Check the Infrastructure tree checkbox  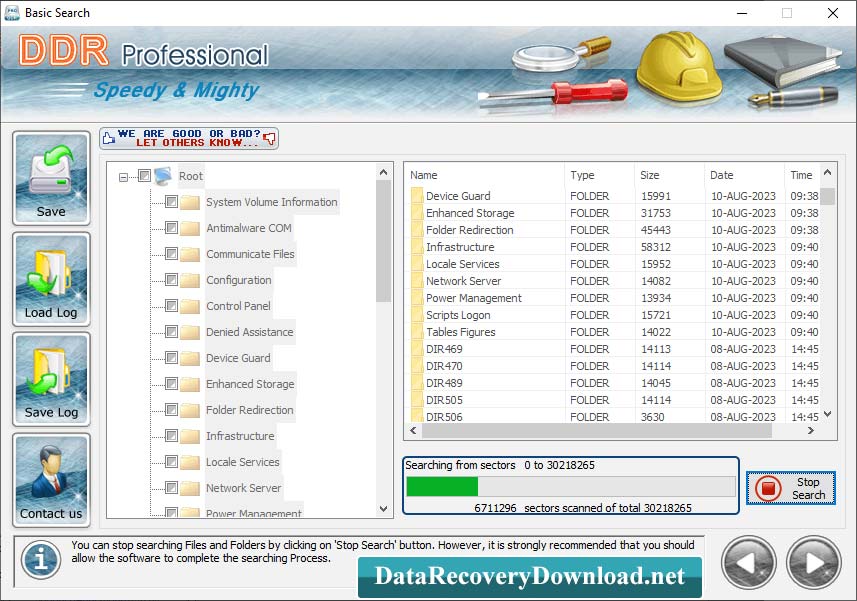171,435
